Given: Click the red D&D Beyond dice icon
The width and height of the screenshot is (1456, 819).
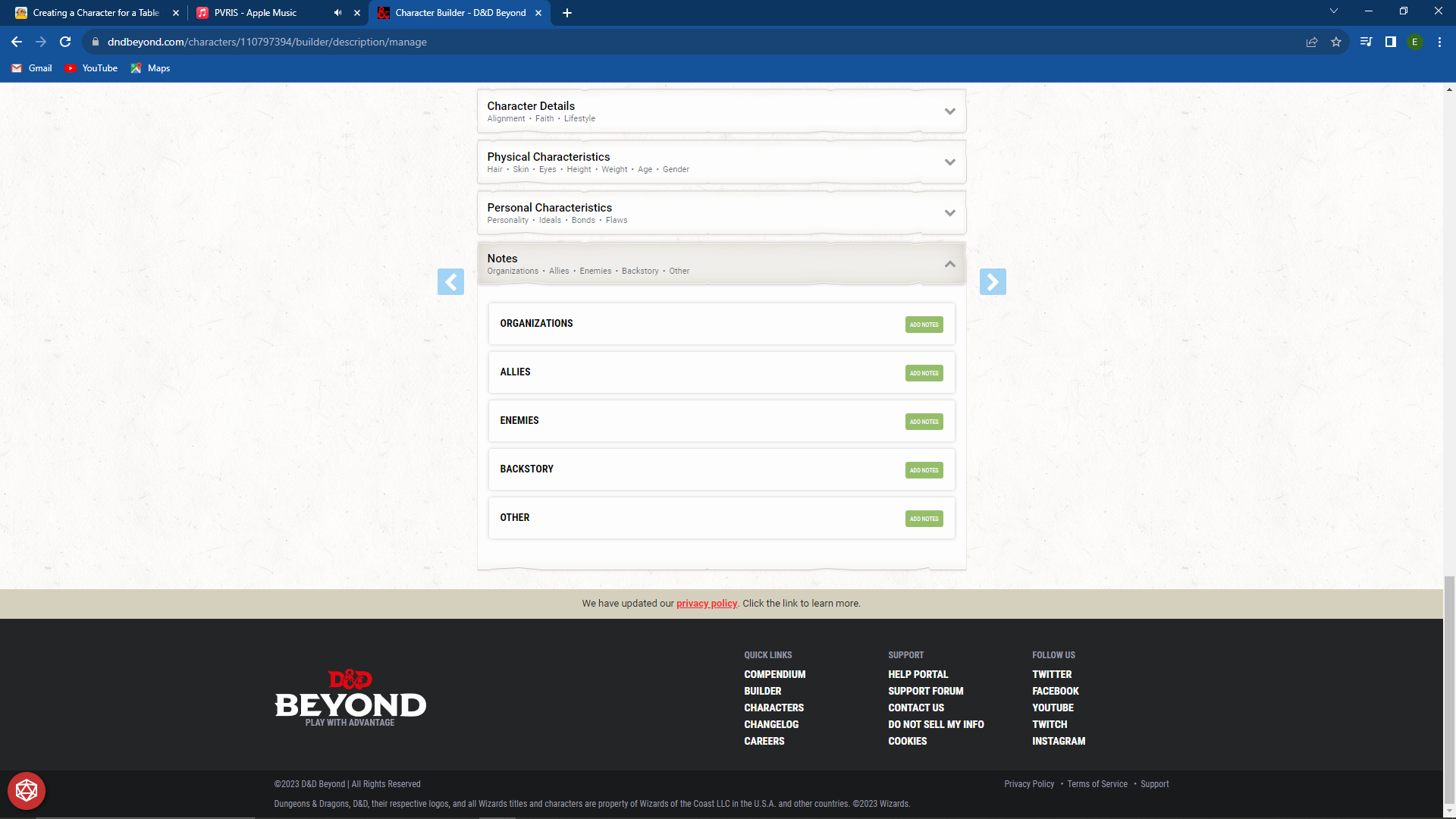Looking at the screenshot, I should click(27, 791).
